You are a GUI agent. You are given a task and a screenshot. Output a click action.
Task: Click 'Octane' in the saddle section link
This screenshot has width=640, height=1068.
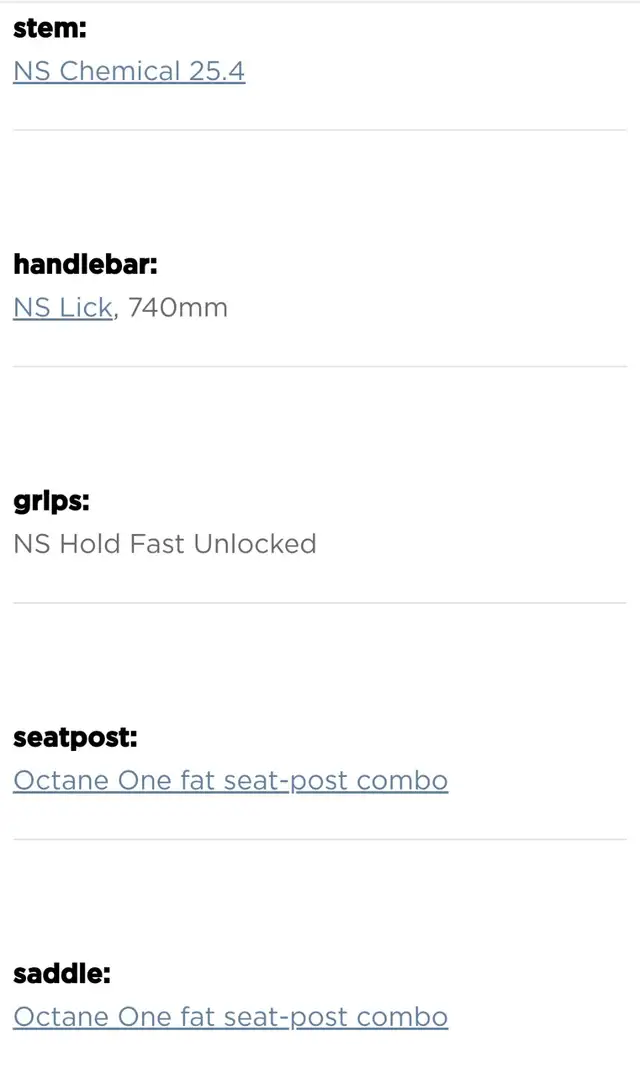61,1017
